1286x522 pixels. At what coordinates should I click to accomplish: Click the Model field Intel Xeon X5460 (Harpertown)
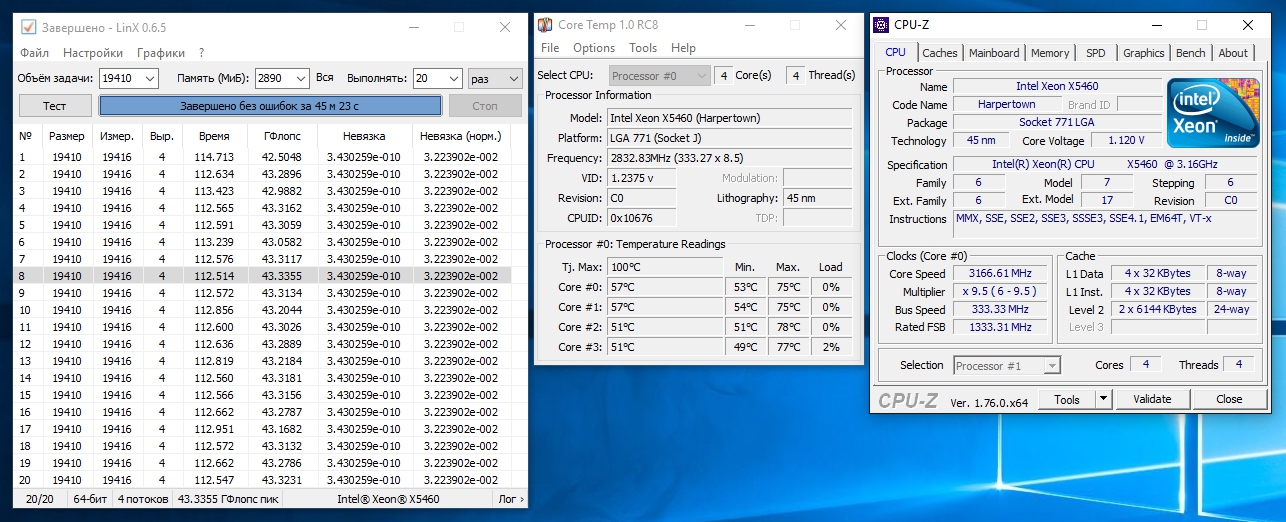click(x=730, y=117)
